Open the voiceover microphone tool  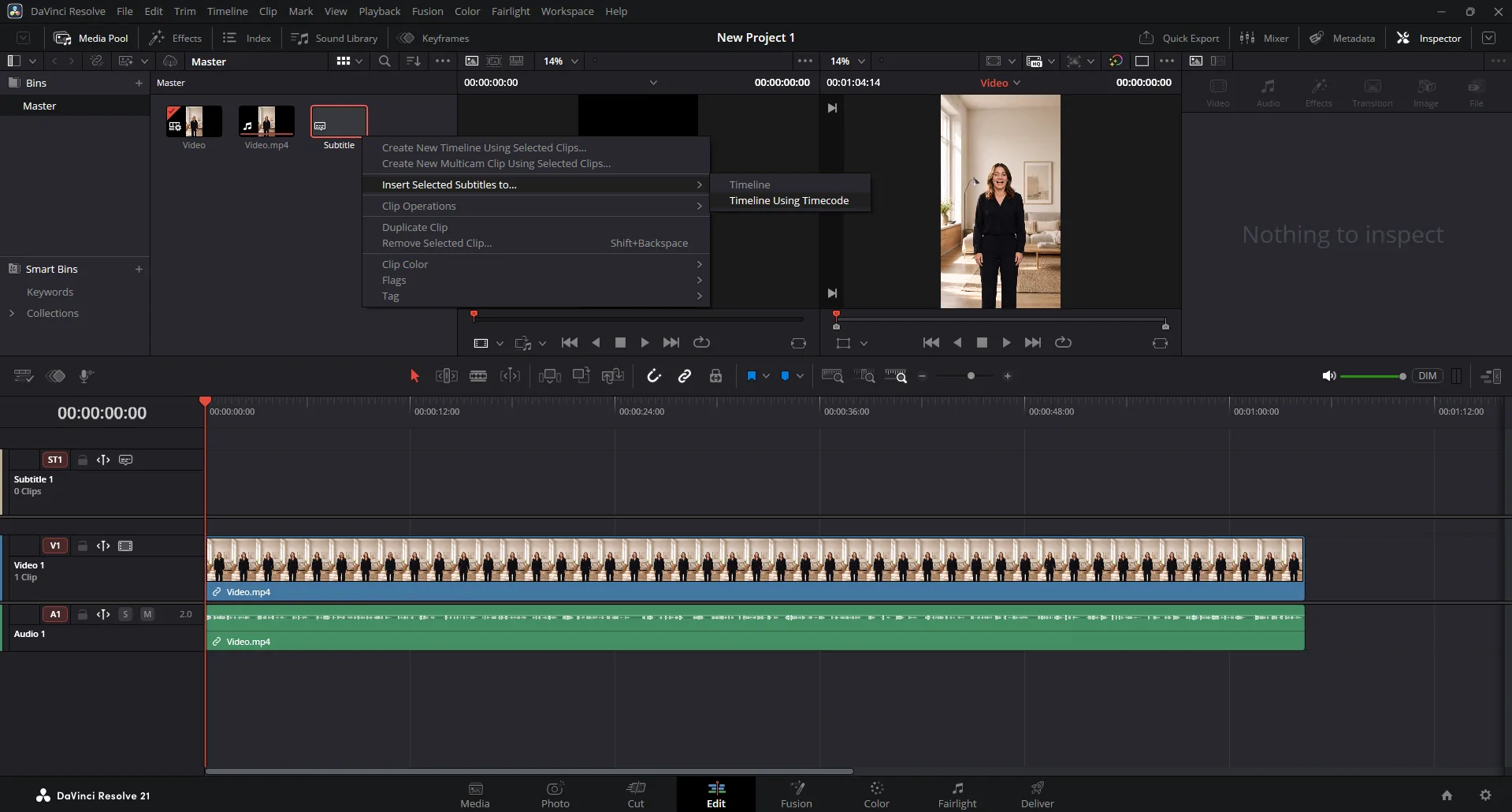[87, 376]
